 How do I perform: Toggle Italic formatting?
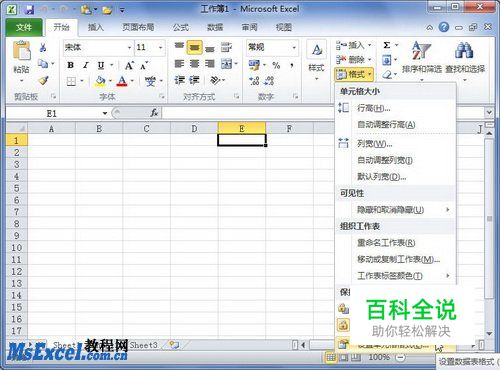tap(86, 65)
